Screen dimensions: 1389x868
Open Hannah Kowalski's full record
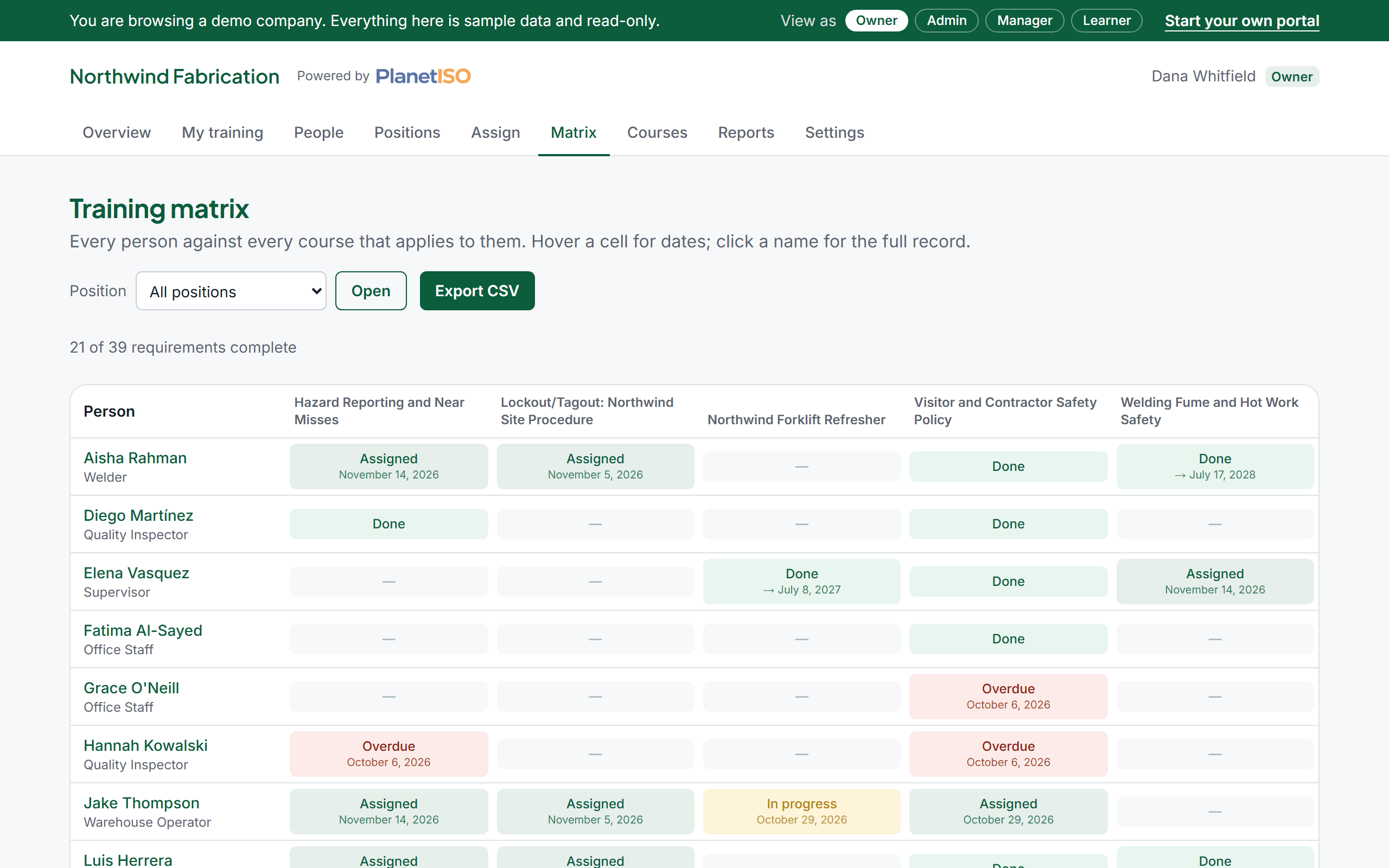tap(146, 745)
